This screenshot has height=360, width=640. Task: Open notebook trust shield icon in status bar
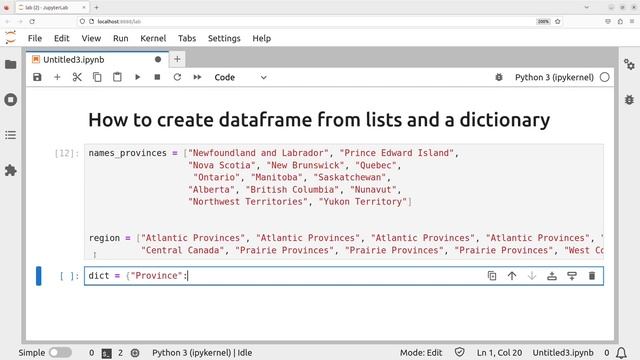(x=460, y=352)
